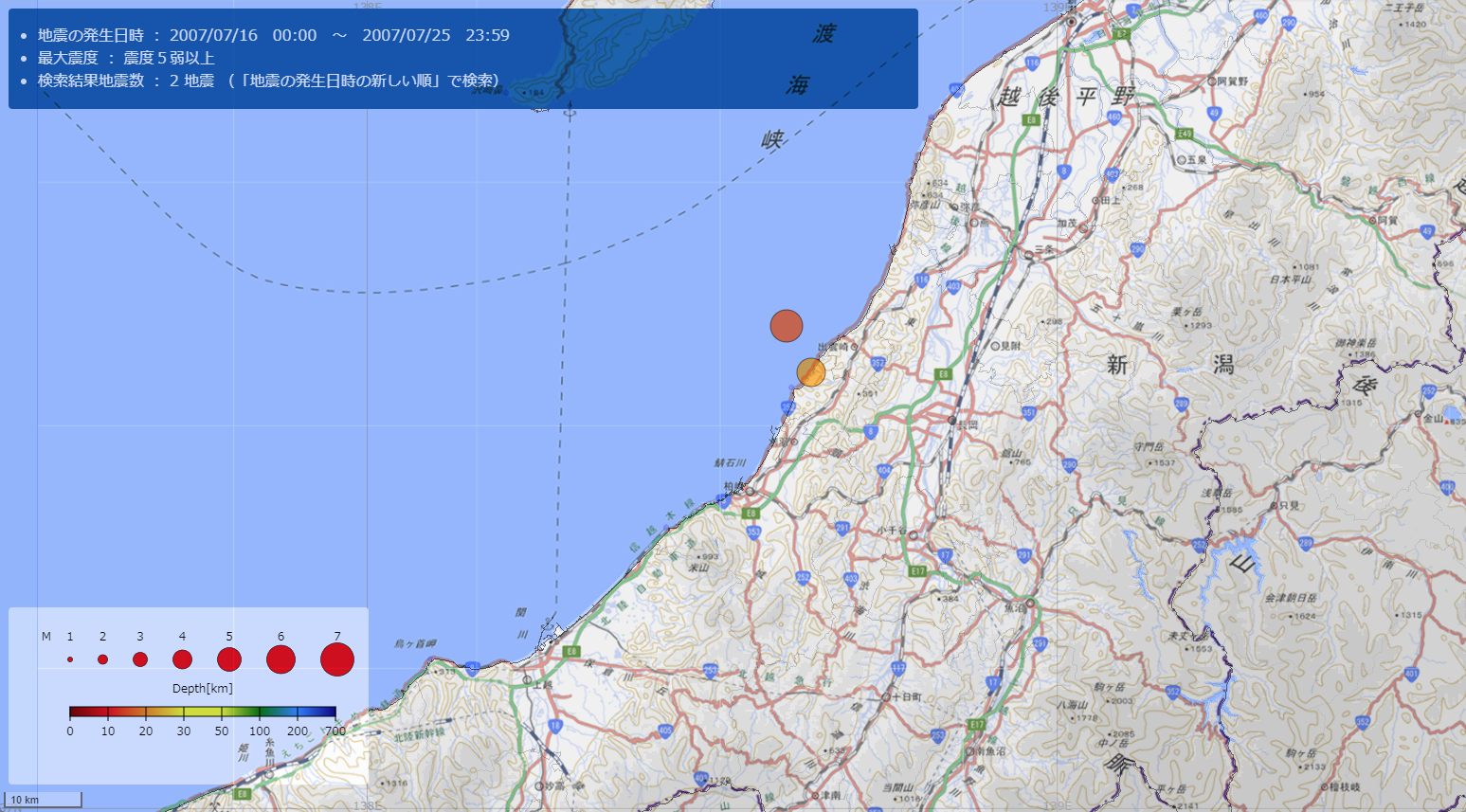This screenshot has width=1466, height=812.
Task: Click the '長岡' city label
Action: coord(968,425)
